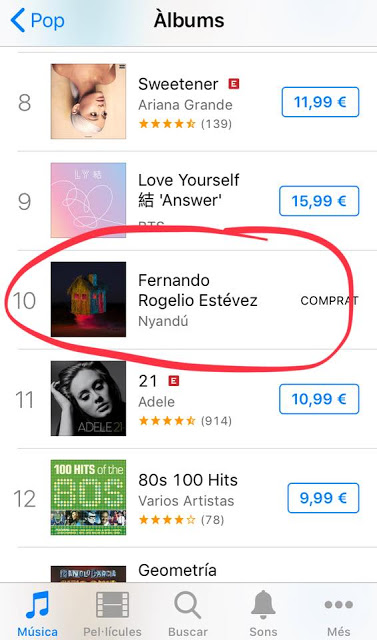Tap the COMPRAT label for Fernando Rogelio Estévez
This screenshot has width=377, height=640.
pos(329,301)
